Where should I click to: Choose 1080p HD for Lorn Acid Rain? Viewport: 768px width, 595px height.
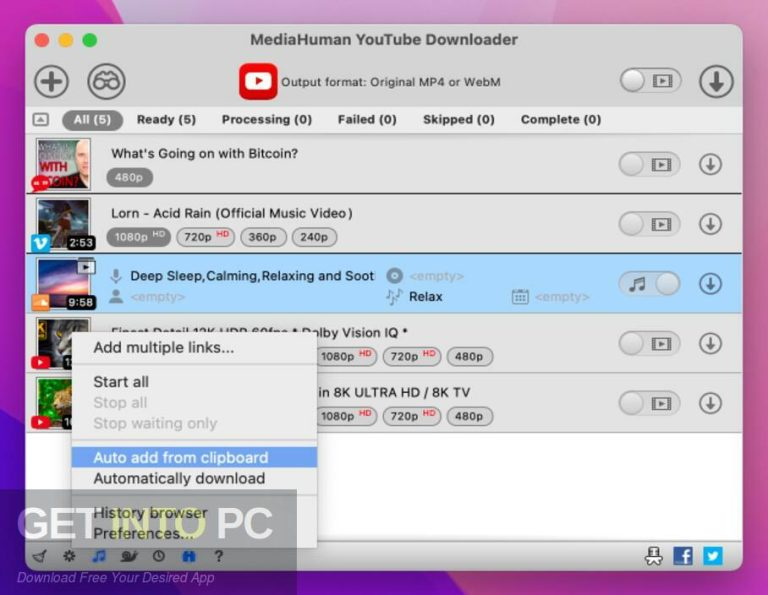tap(139, 237)
